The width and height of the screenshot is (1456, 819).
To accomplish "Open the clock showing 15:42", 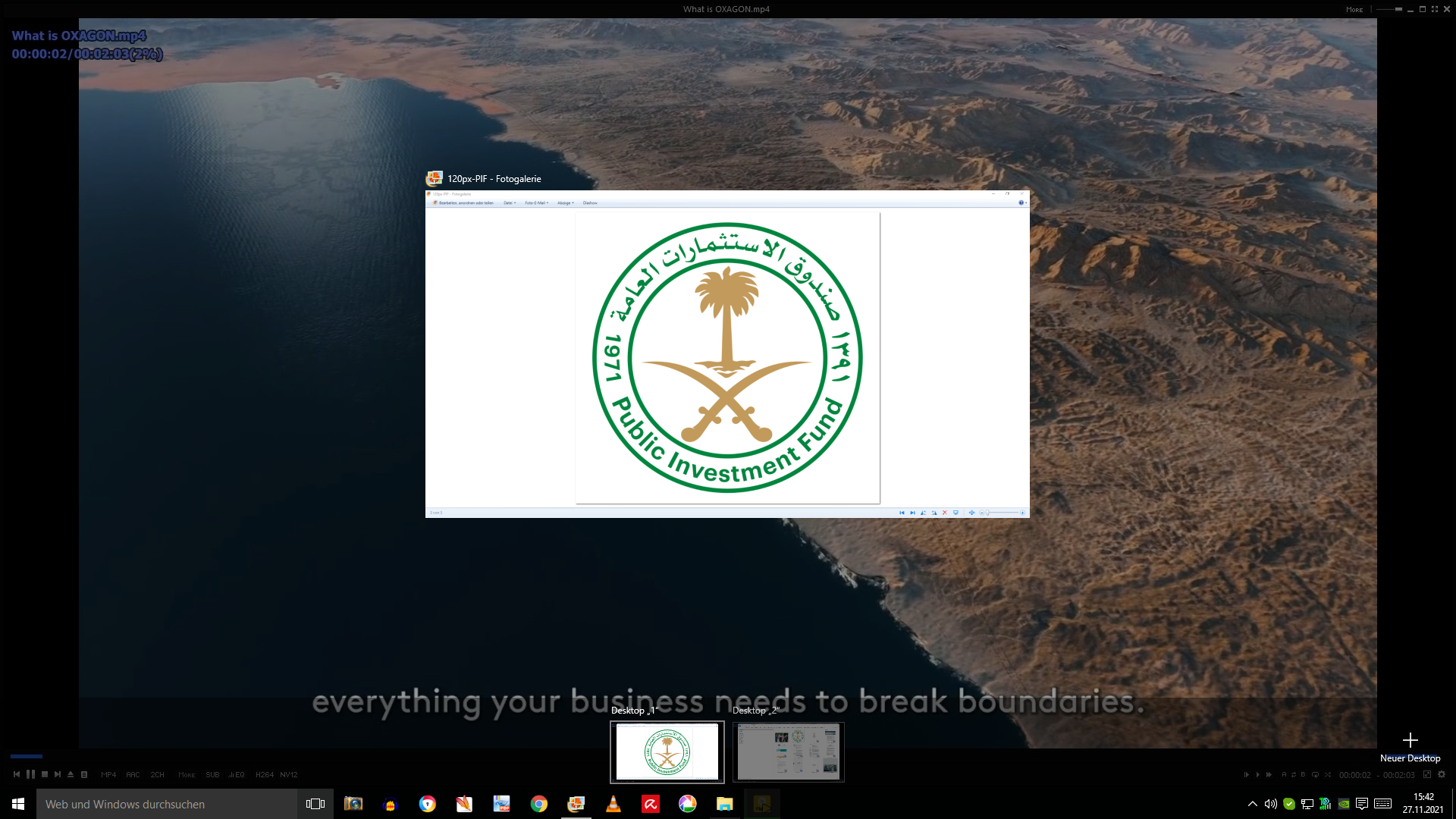I will click(x=1423, y=803).
